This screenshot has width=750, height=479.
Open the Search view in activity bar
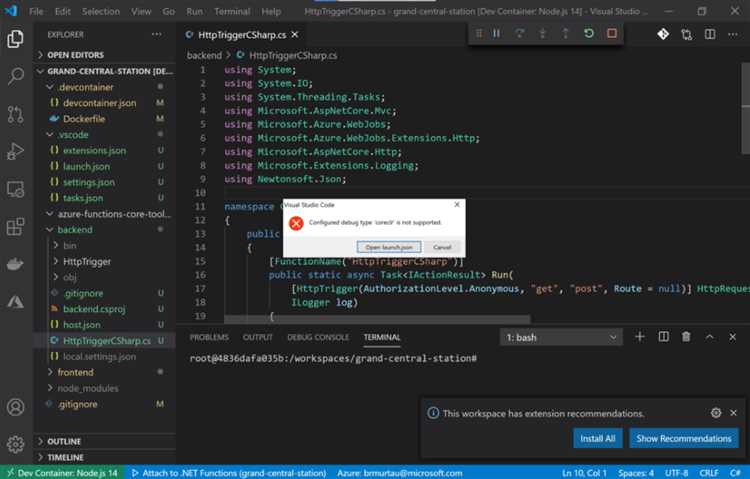pyautogui.click(x=15, y=76)
